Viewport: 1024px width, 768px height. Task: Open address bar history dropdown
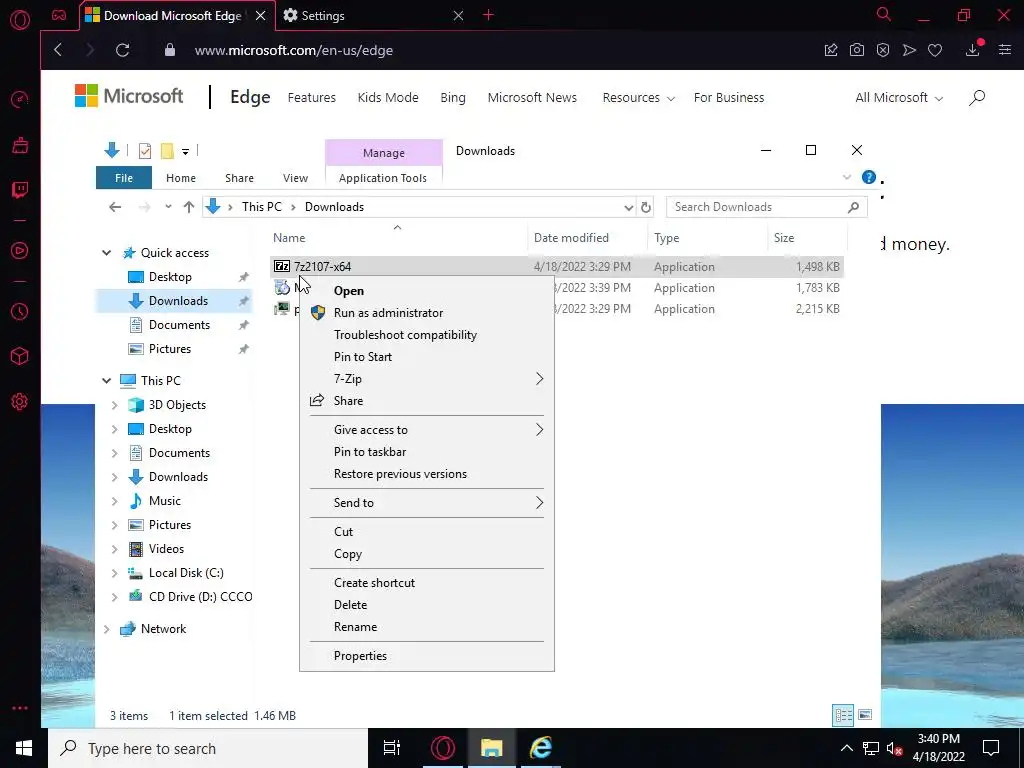point(628,207)
